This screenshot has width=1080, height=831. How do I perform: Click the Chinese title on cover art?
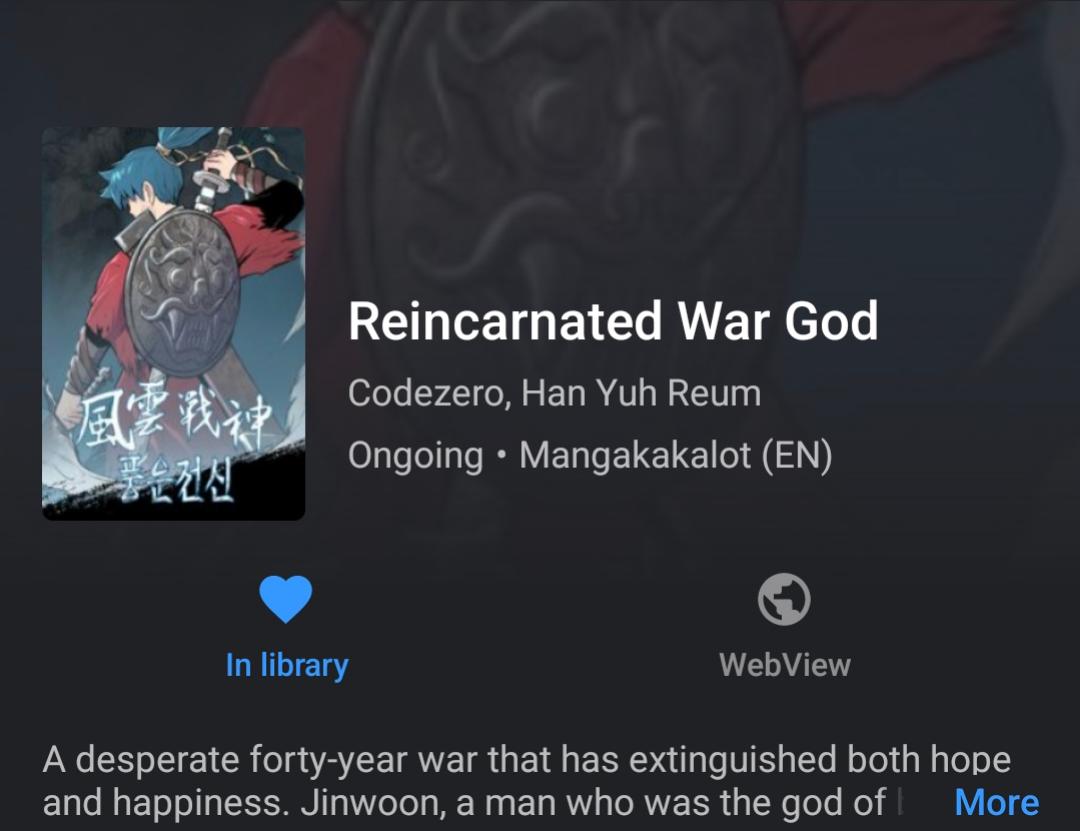pos(176,421)
